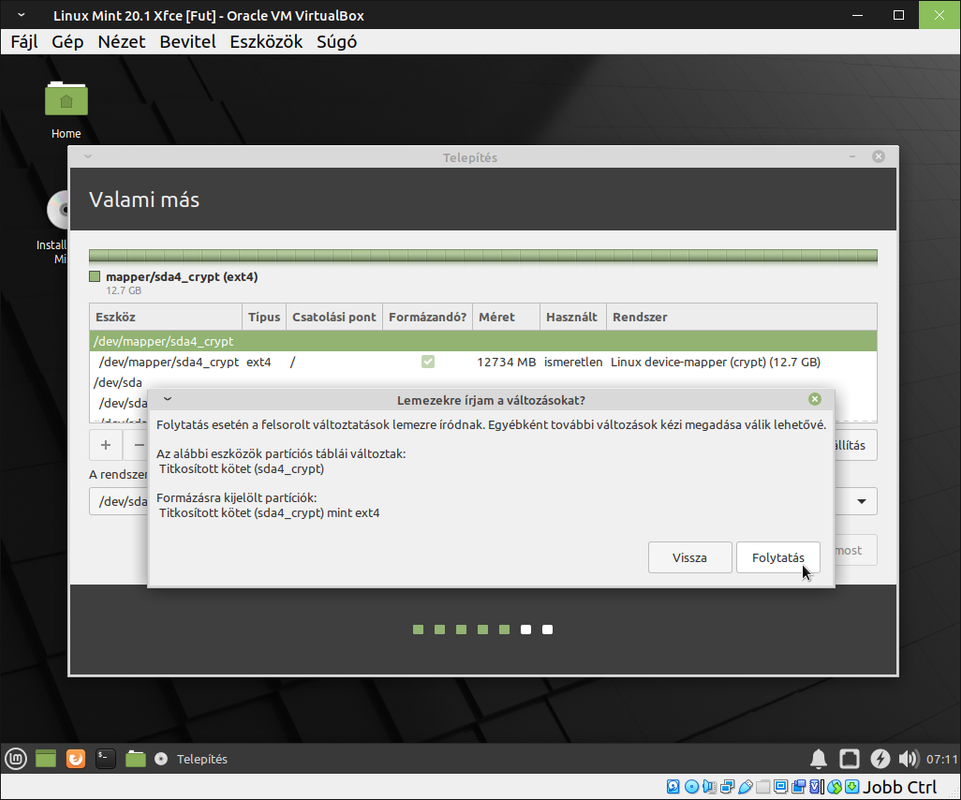Click the Használt column header
The width and height of the screenshot is (961, 800).
tap(573, 317)
